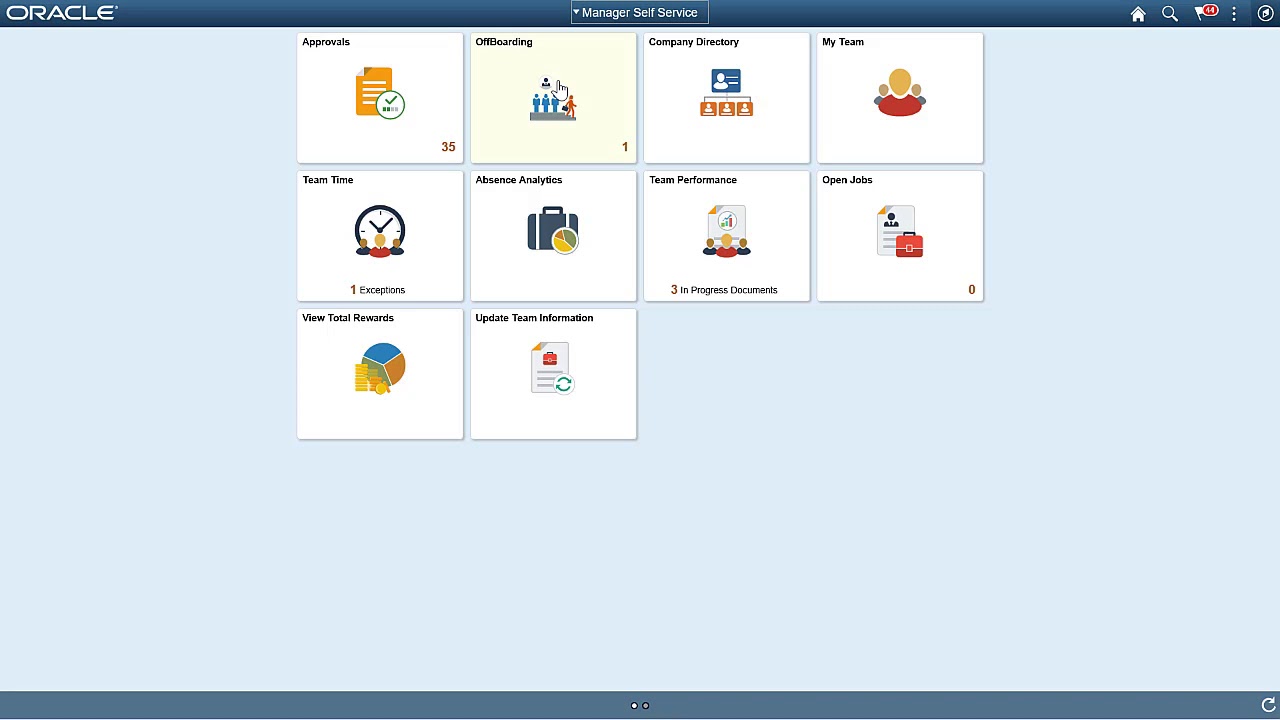
Task: Open the View Total Rewards pie chart icon
Action: (380, 368)
